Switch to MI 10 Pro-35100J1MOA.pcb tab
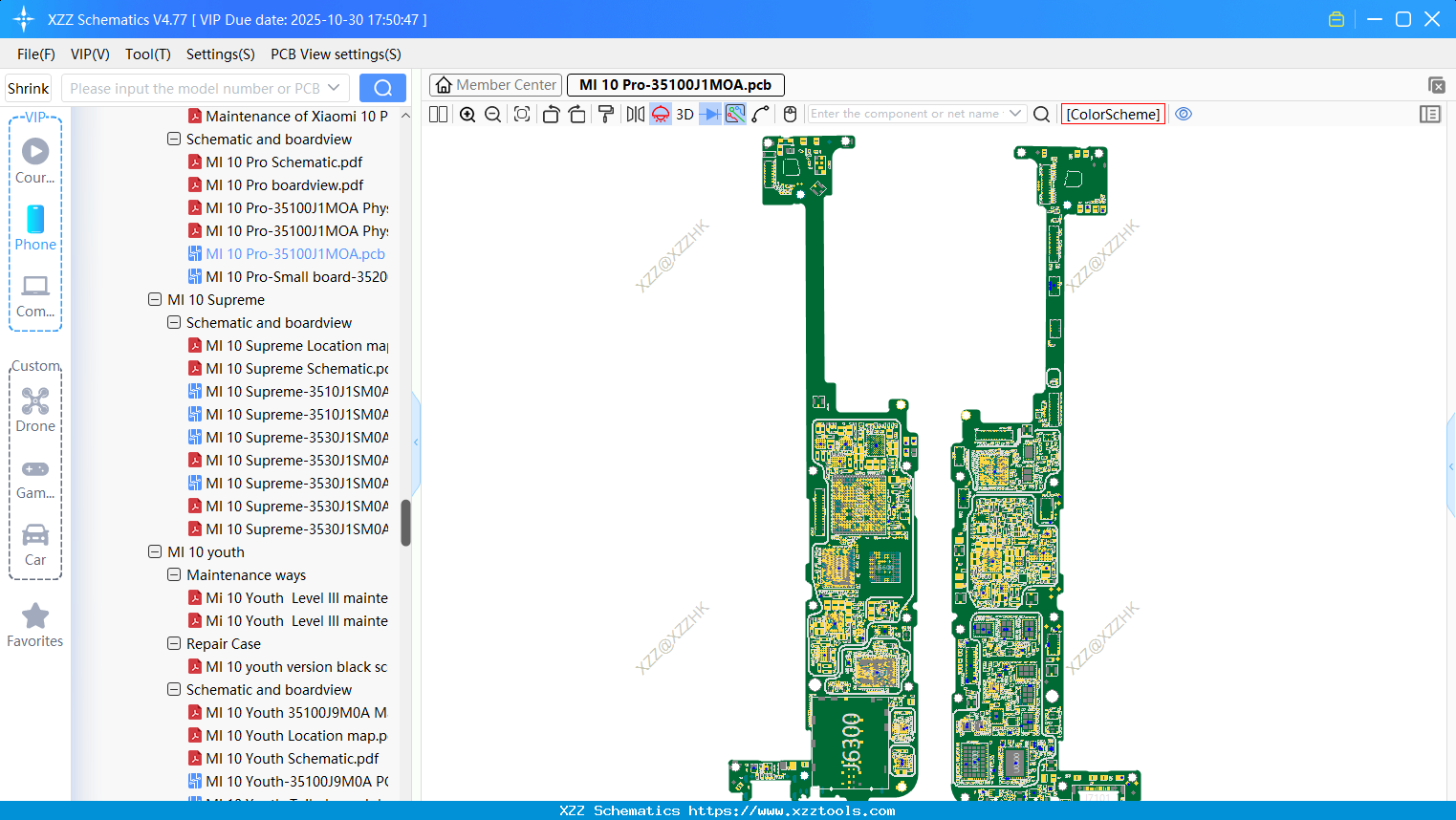This screenshot has height=820, width=1456. click(x=676, y=85)
